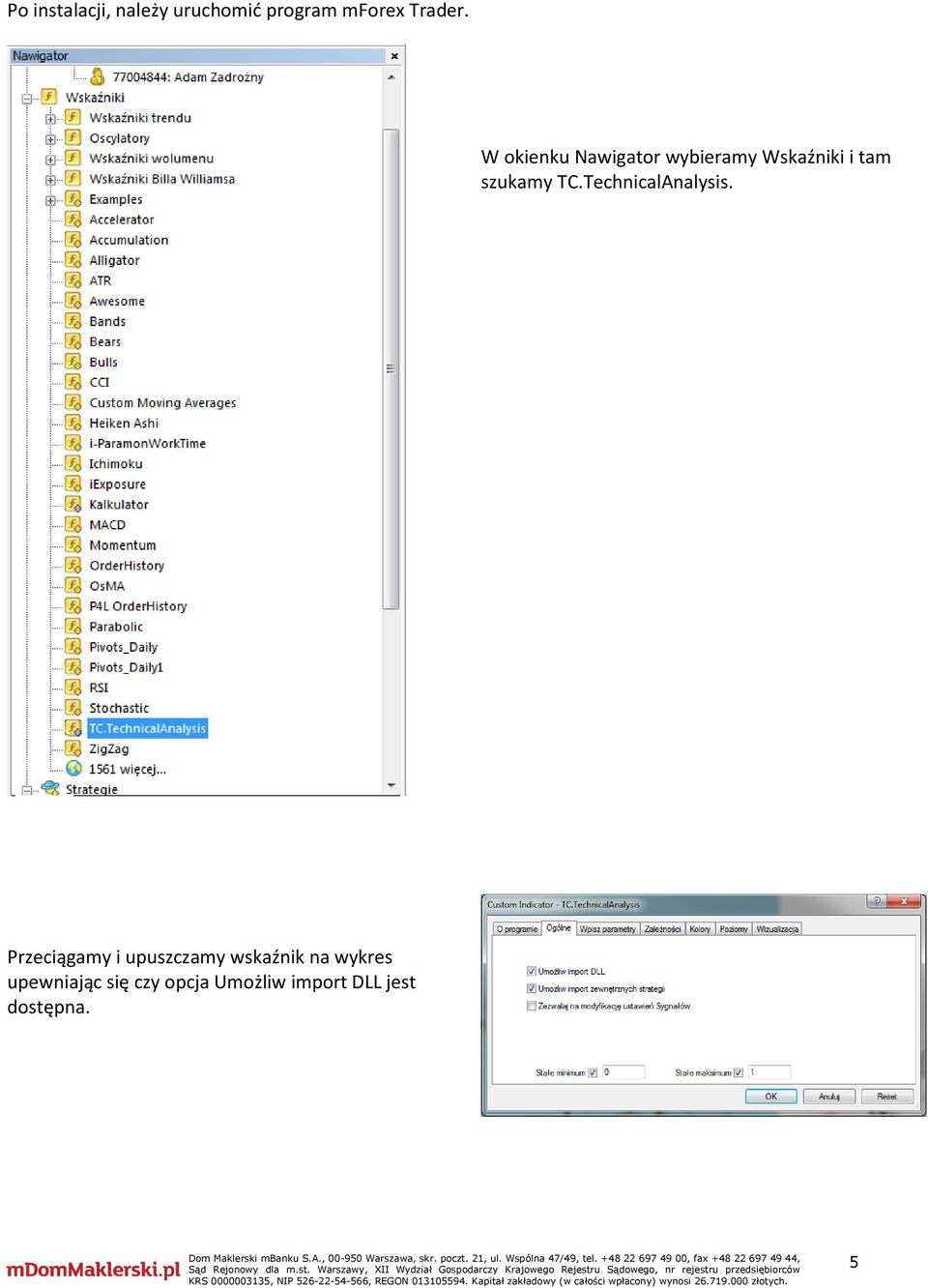This screenshot has height=1288, width=928.
Task: Click the ATR indicator icon
Action: (x=73, y=280)
